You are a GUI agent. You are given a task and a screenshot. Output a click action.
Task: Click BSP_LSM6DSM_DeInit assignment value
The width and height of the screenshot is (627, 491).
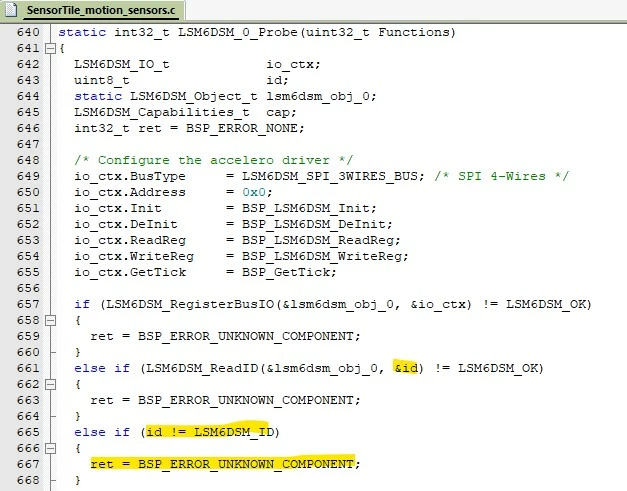(x=314, y=224)
